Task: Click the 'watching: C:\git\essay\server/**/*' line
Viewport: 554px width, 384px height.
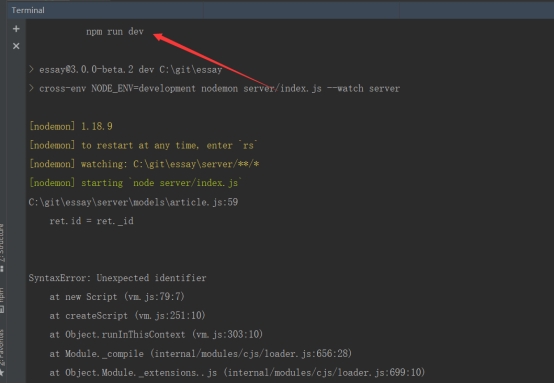Action: click(x=144, y=164)
